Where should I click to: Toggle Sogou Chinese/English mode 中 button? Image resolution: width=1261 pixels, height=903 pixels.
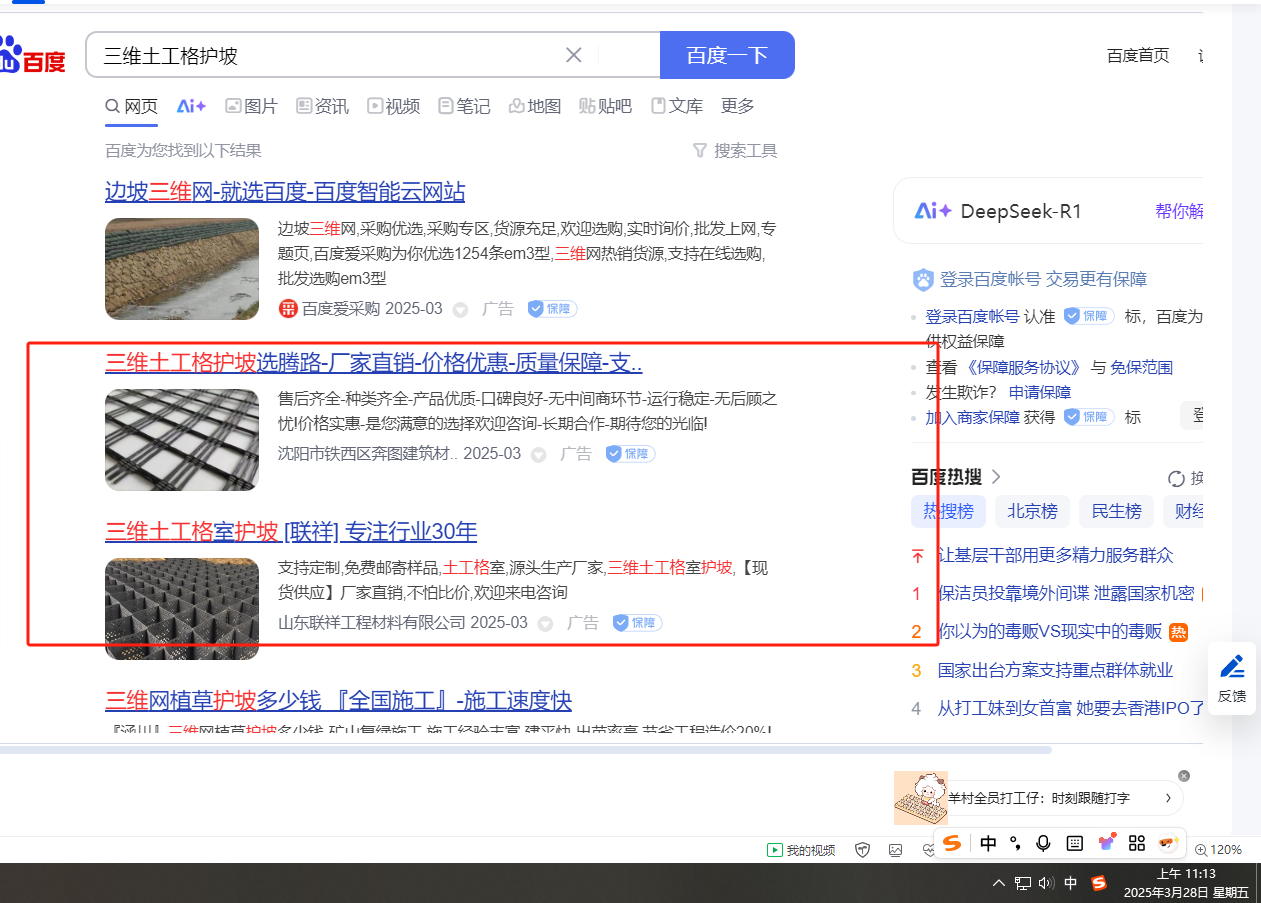pyautogui.click(x=988, y=843)
